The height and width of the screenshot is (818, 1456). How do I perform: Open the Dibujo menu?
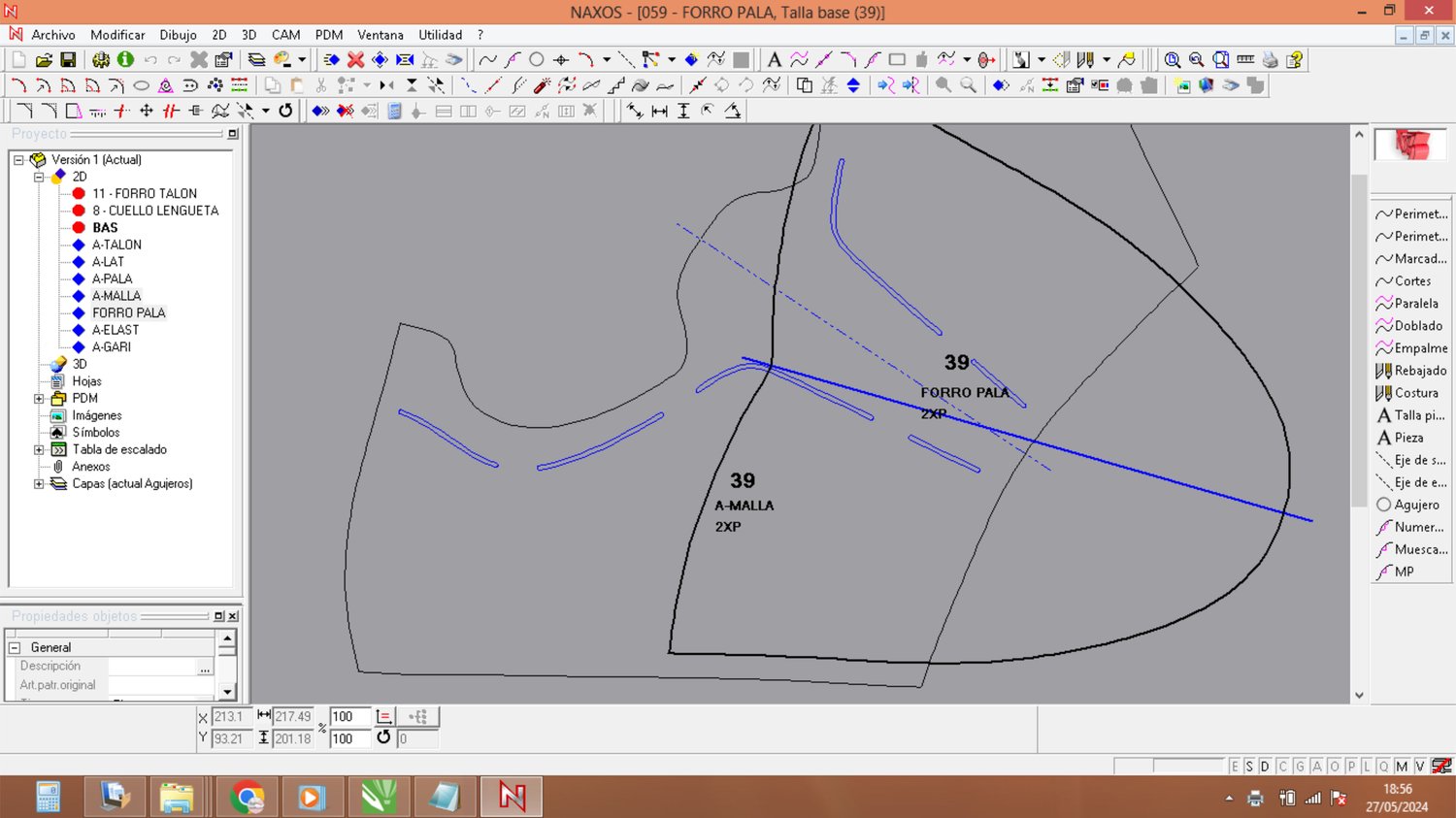tap(178, 35)
